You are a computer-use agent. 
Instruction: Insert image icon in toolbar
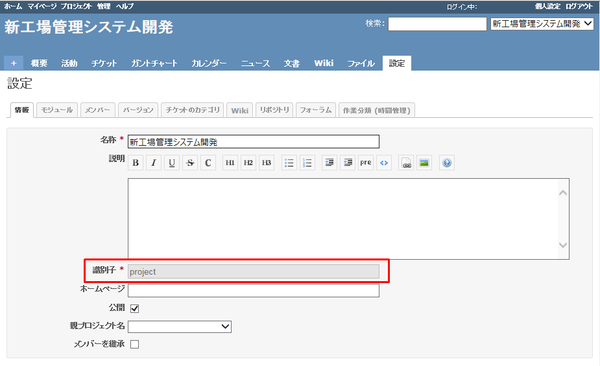[x=424, y=163]
